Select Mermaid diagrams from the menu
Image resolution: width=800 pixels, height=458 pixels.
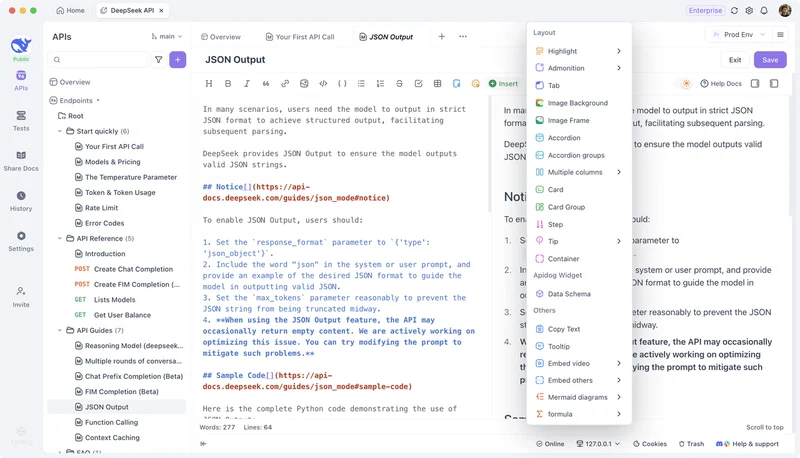(x=579, y=397)
